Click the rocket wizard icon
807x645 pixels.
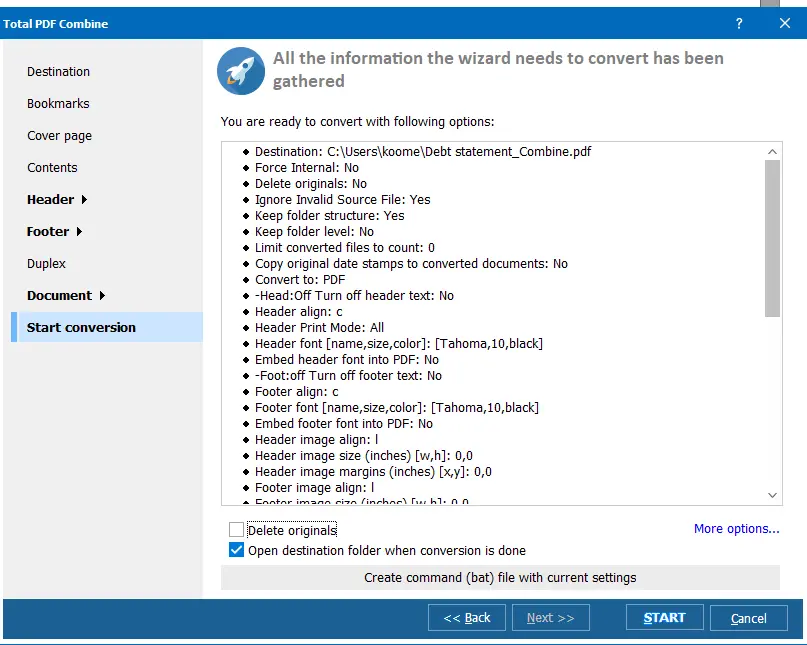[x=240, y=71]
